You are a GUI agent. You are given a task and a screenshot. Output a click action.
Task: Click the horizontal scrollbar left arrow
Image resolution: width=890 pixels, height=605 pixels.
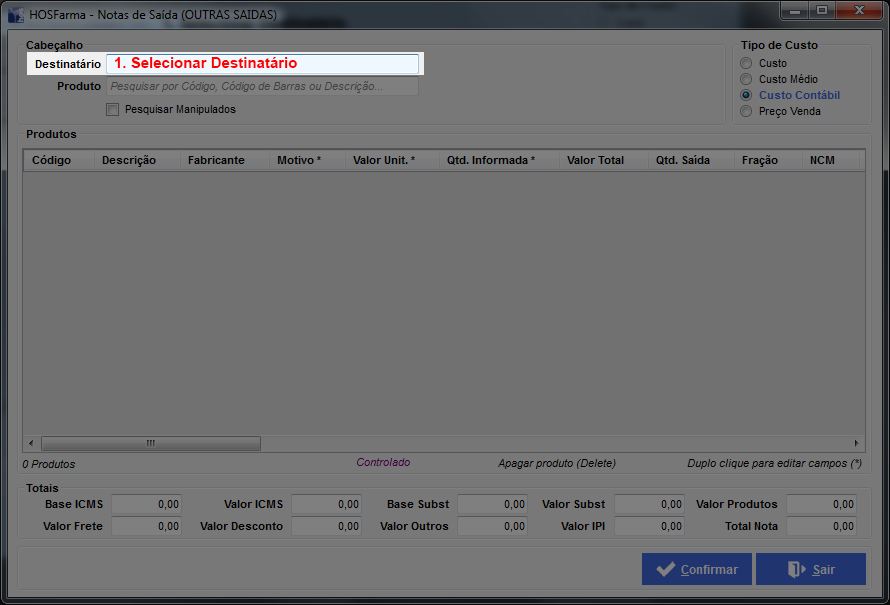point(31,443)
